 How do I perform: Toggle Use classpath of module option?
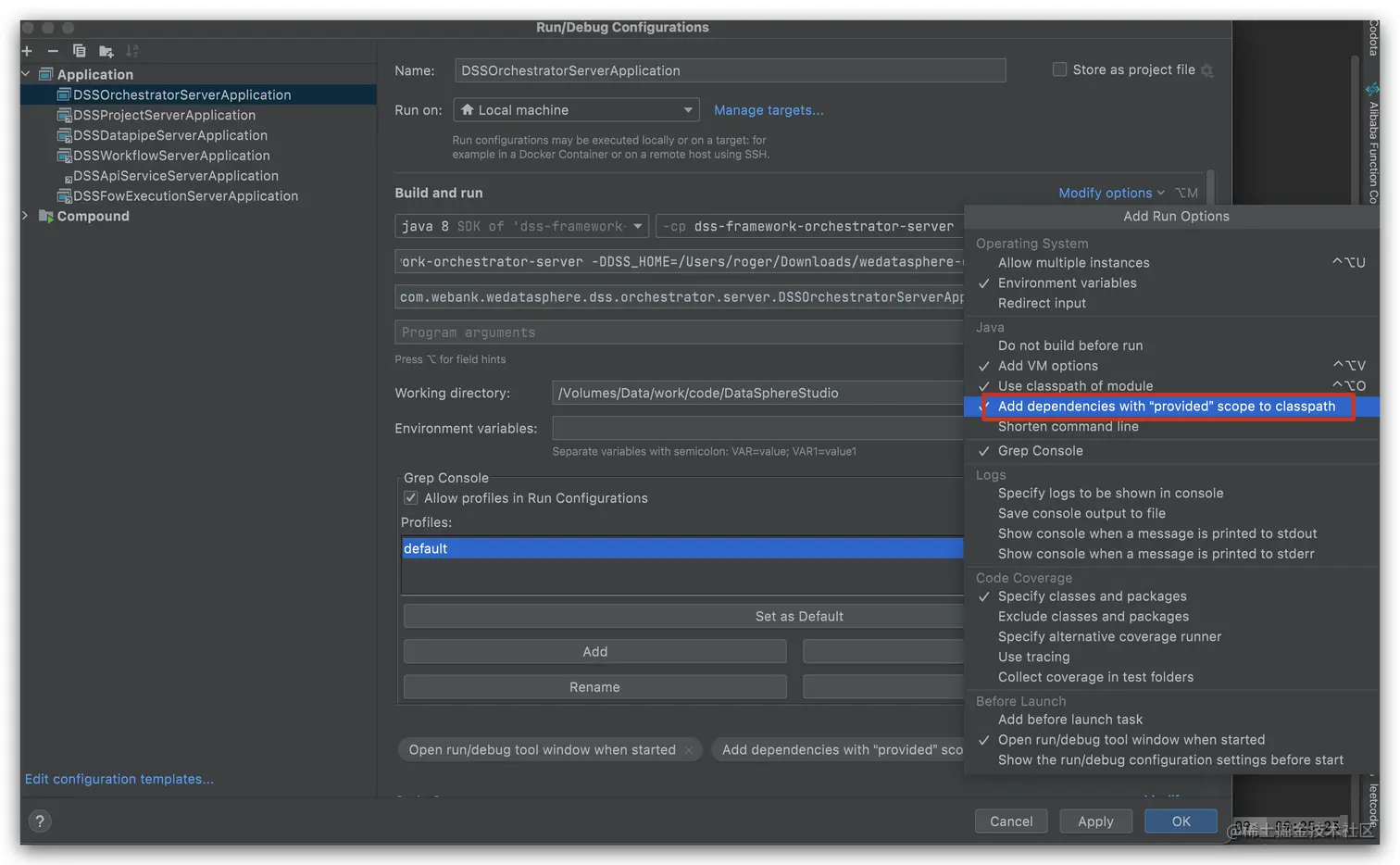tap(1075, 386)
